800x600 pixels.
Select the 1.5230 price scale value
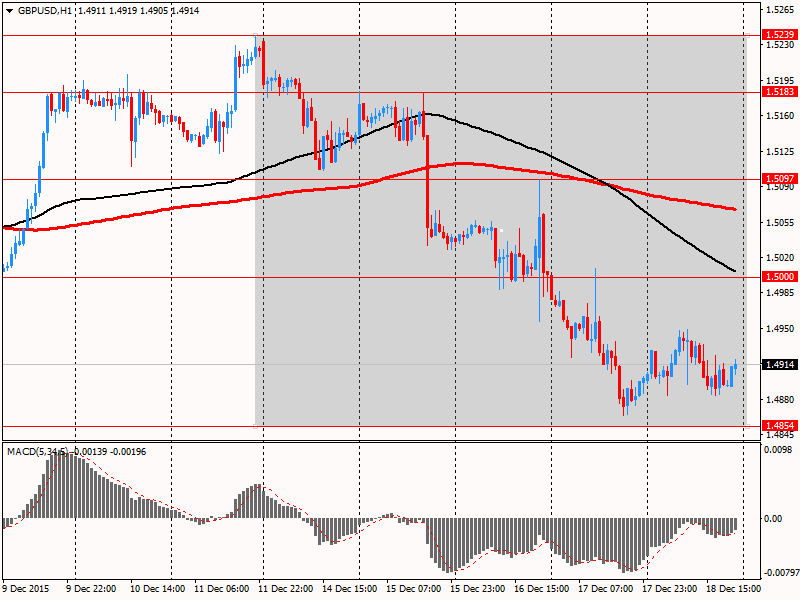pyautogui.click(x=781, y=45)
